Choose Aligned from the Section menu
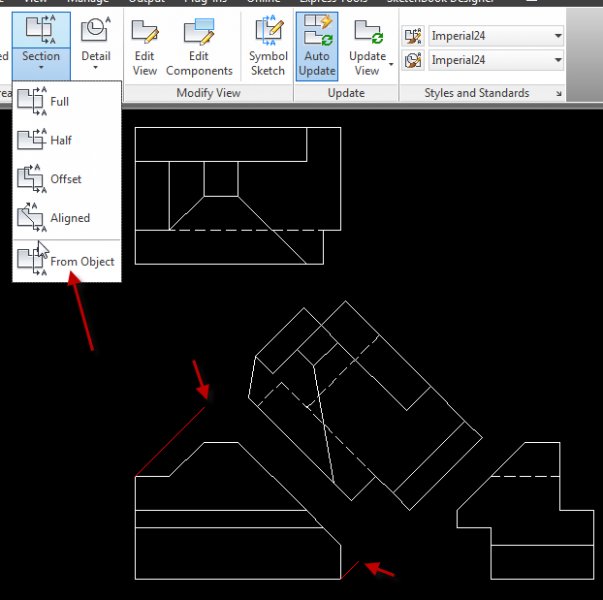Viewport: 603px width, 600px height. point(67,218)
